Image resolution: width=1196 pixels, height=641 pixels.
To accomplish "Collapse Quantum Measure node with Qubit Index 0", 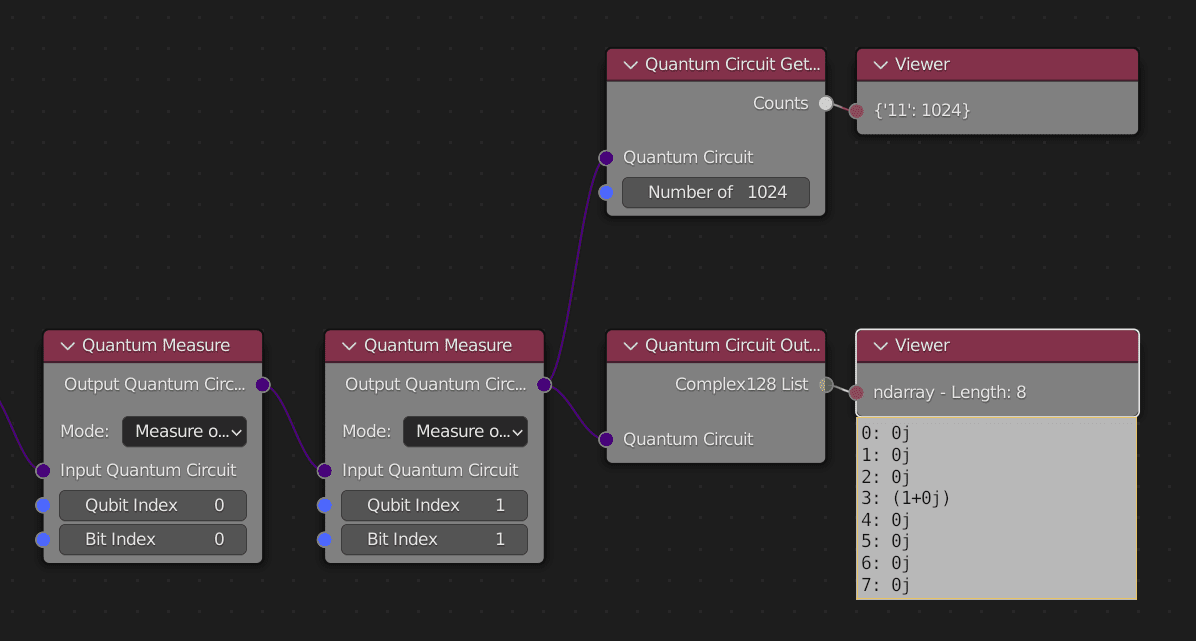I will [67, 346].
